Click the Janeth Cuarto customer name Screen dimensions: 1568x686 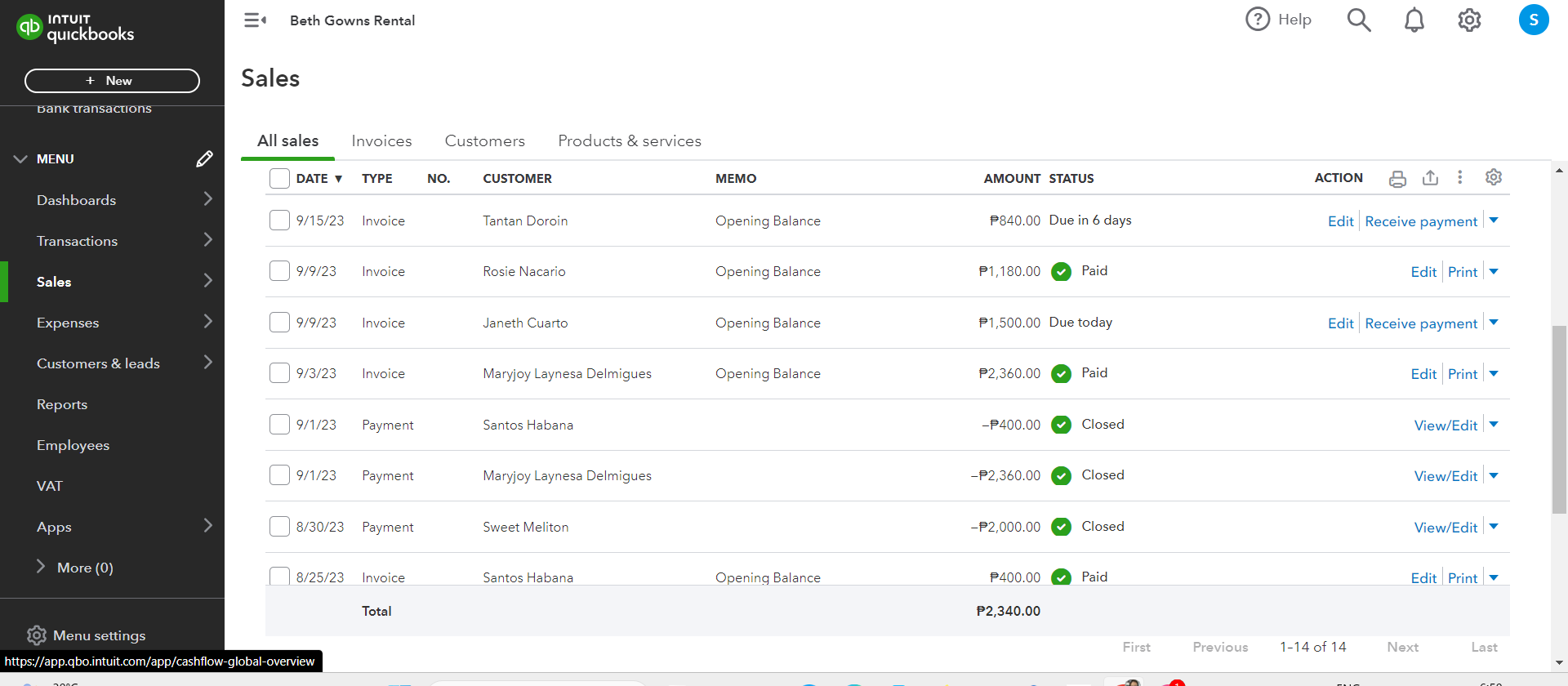point(525,323)
